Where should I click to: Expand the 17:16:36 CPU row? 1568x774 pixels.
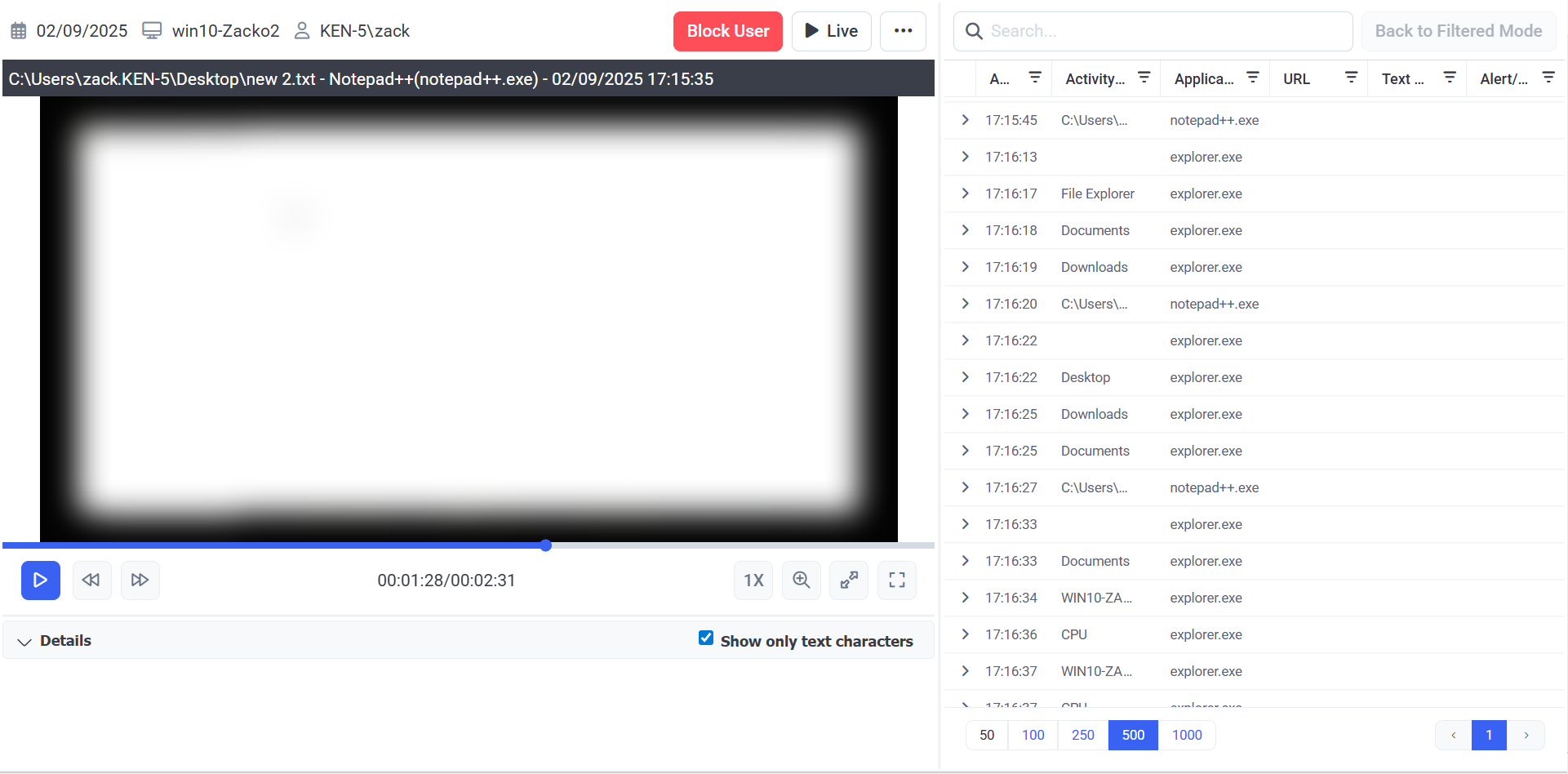tap(966, 634)
